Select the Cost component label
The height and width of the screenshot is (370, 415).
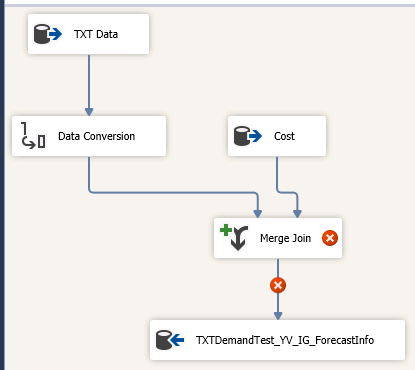pos(284,136)
